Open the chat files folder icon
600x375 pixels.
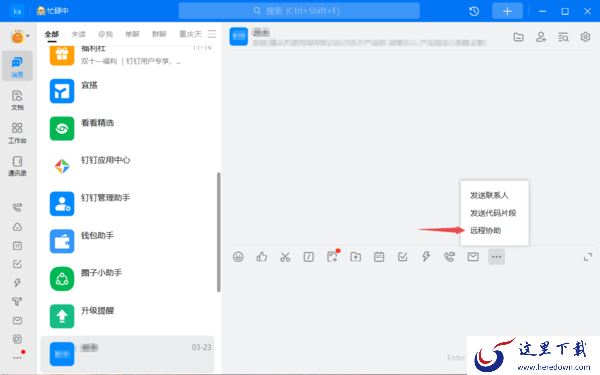[x=518, y=37]
